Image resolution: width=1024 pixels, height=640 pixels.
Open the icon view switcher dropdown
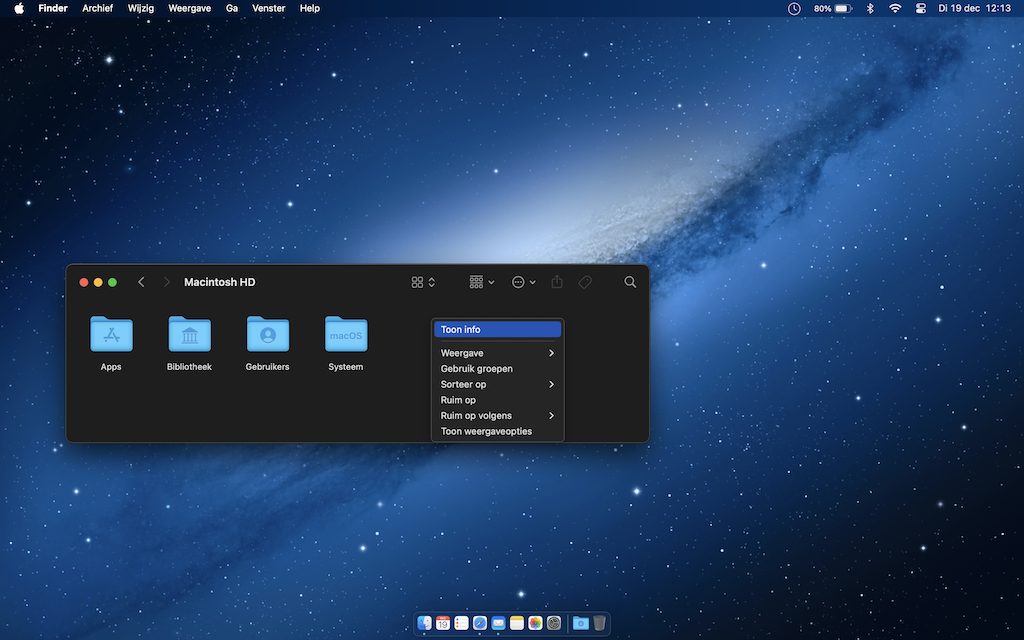point(423,282)
